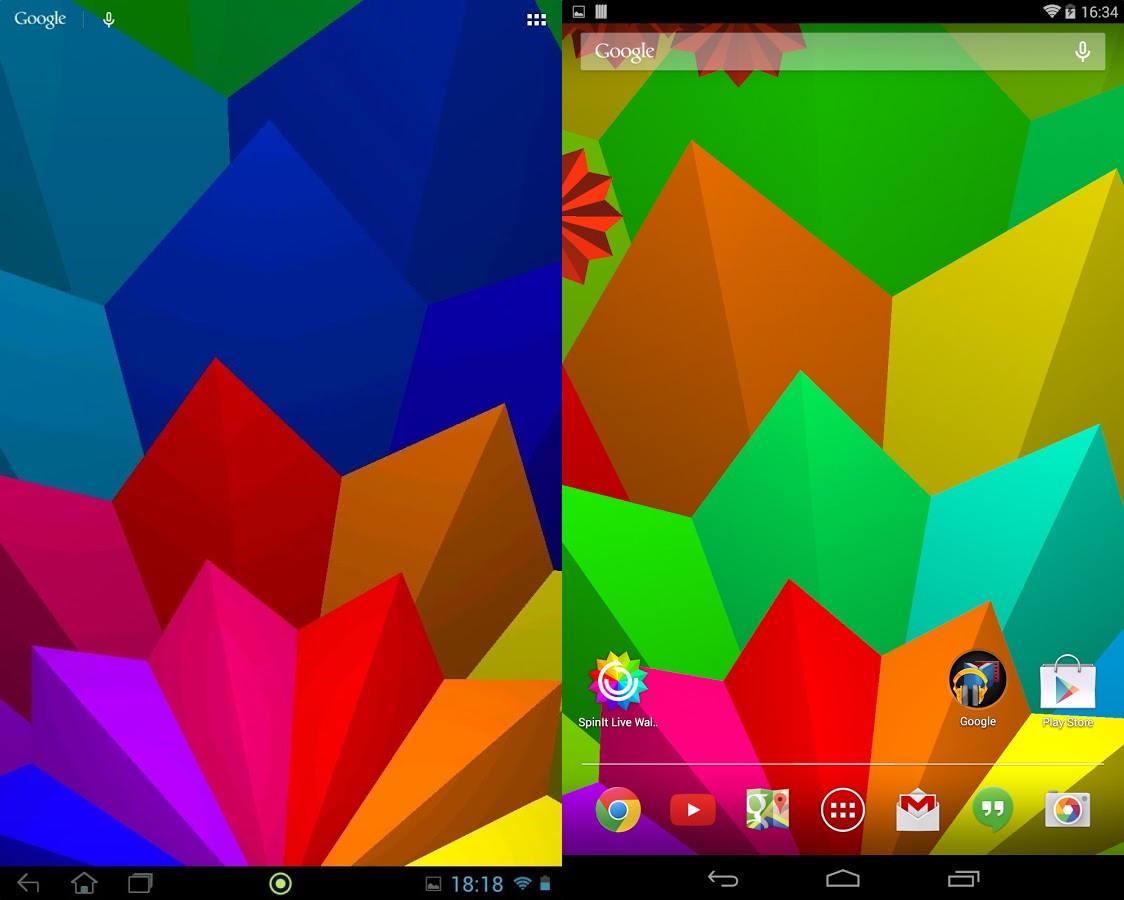Launch the Hangouts app
The height and width of the screenshot is (900, 1124).
992,810
